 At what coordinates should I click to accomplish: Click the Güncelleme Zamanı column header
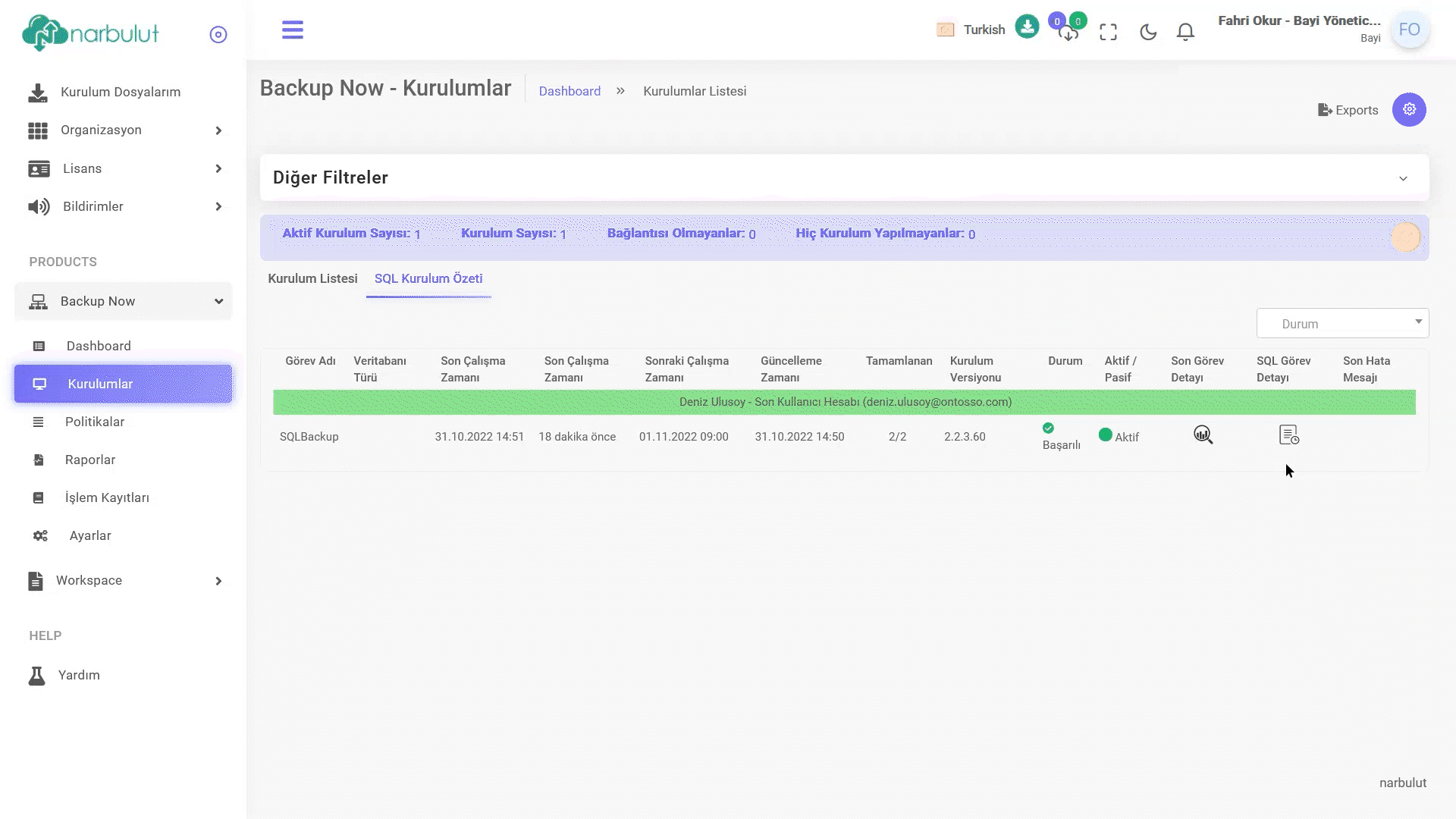(x=791, y=369)
